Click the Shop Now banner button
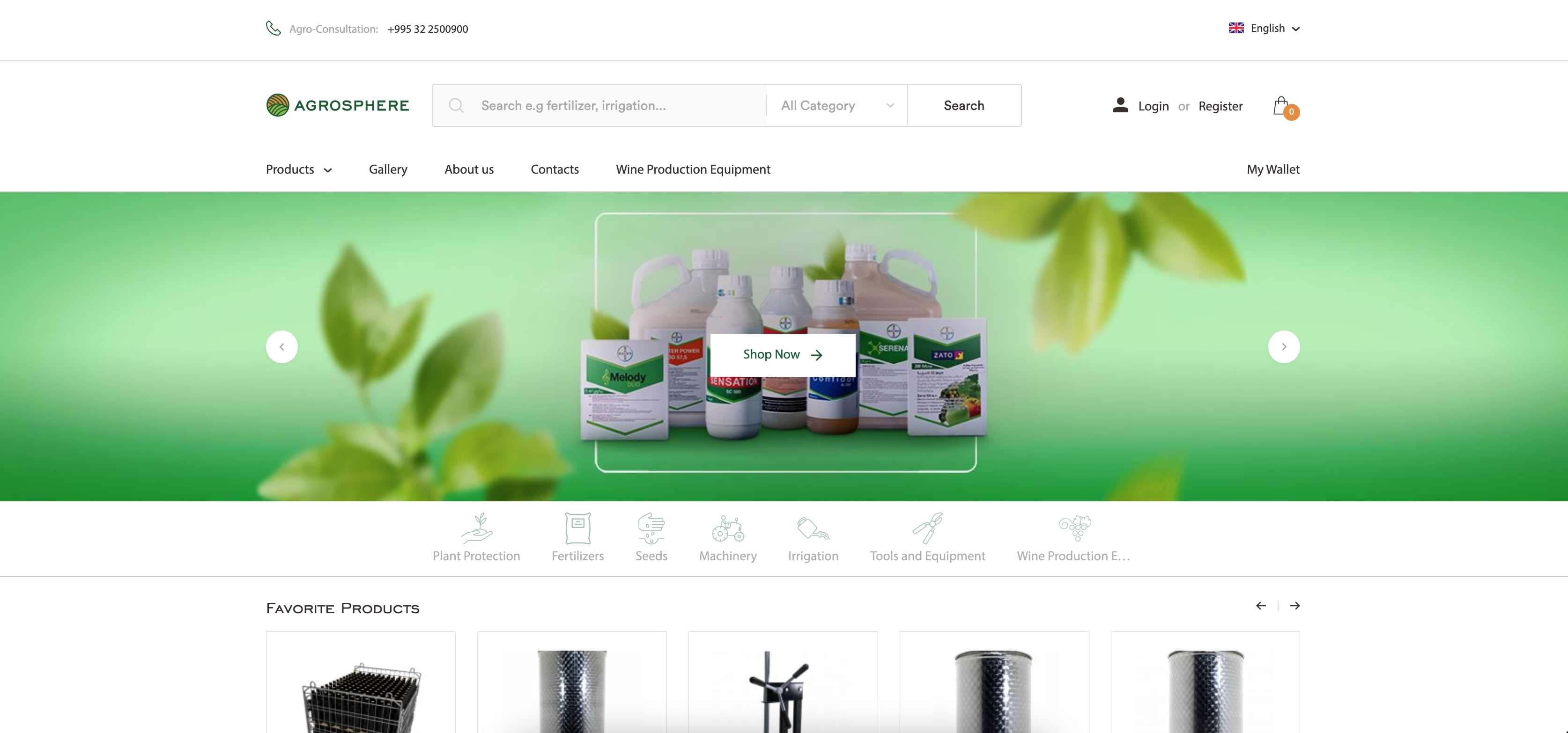This screenshot has width=1568, height=733. coord(783,355)
